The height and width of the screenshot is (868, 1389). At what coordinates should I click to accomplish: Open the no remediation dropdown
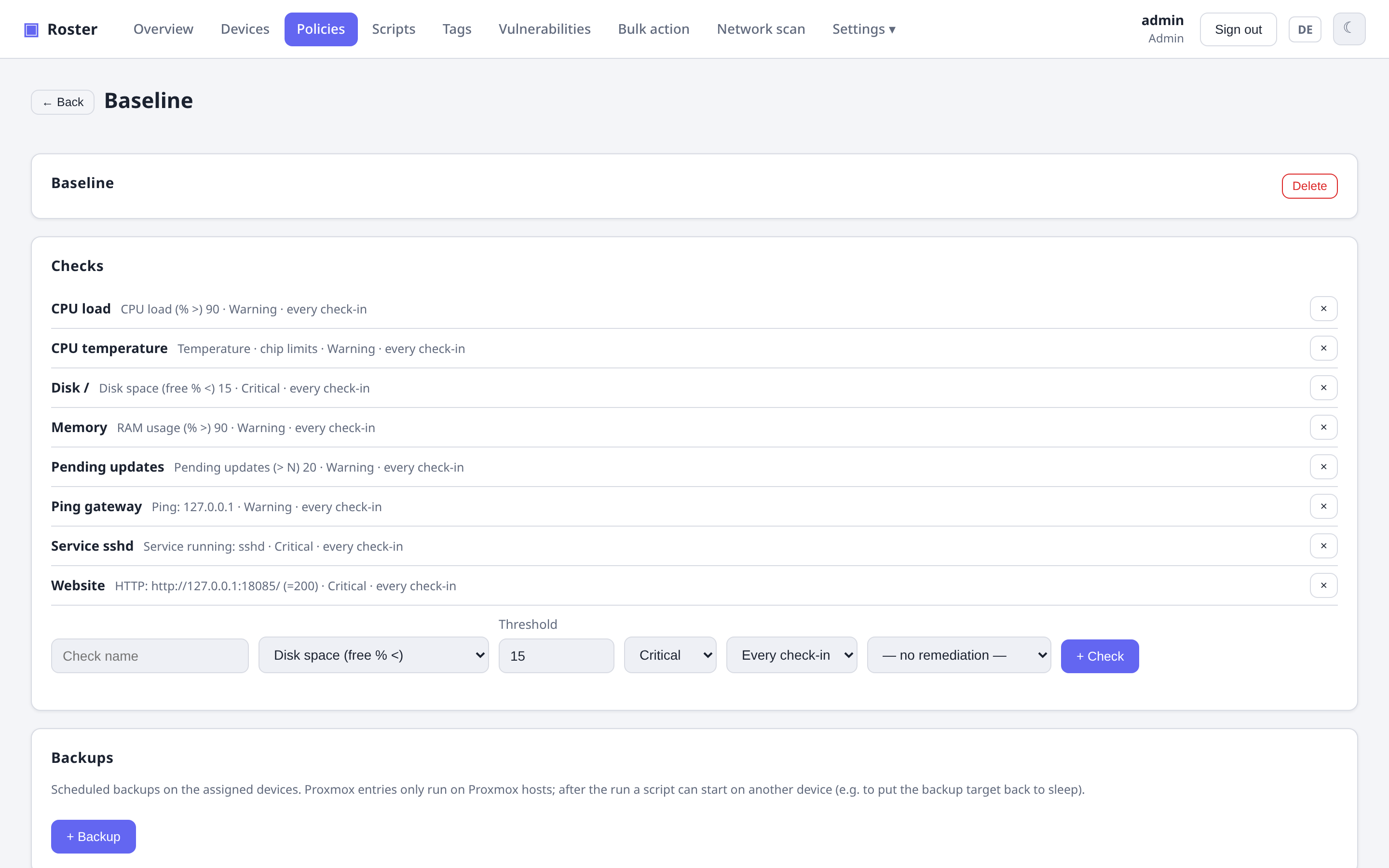(x=958, y=655)
